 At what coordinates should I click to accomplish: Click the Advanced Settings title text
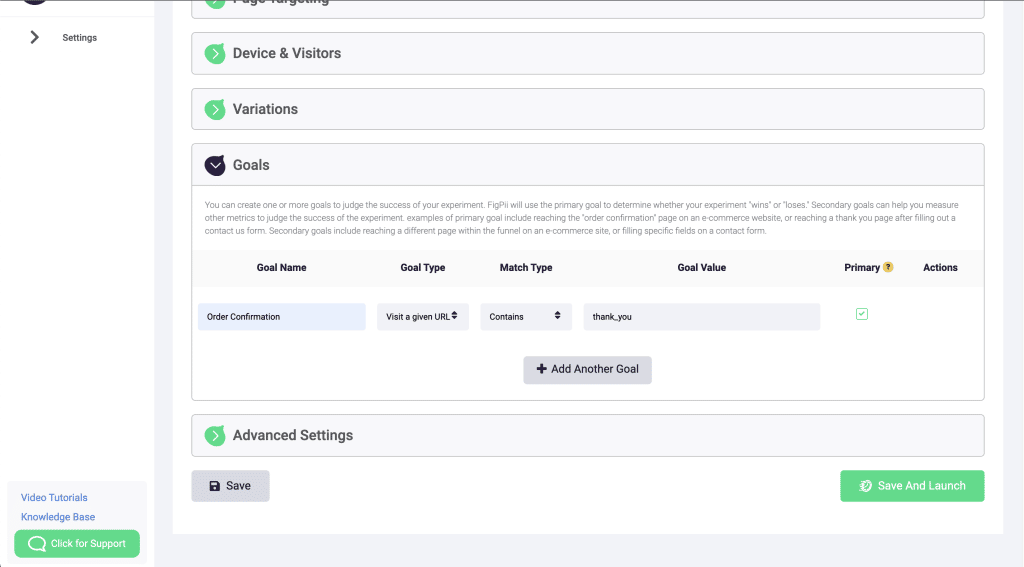coord(292,436)
